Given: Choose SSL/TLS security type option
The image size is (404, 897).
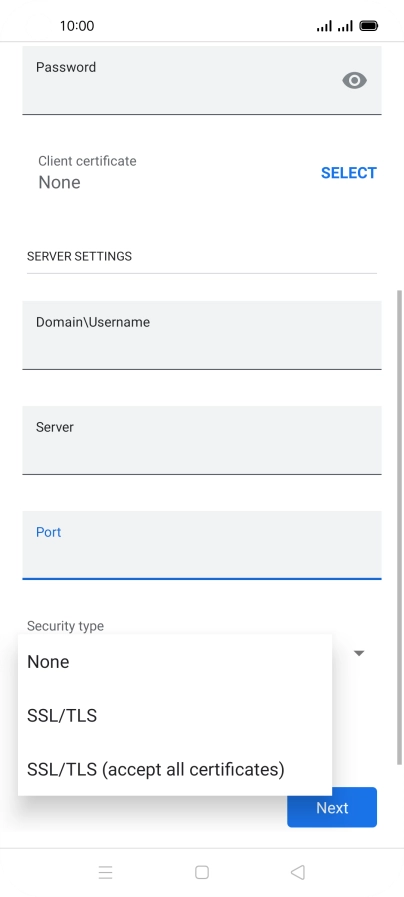Looking at the screenshot, I should tap(175, 716).
